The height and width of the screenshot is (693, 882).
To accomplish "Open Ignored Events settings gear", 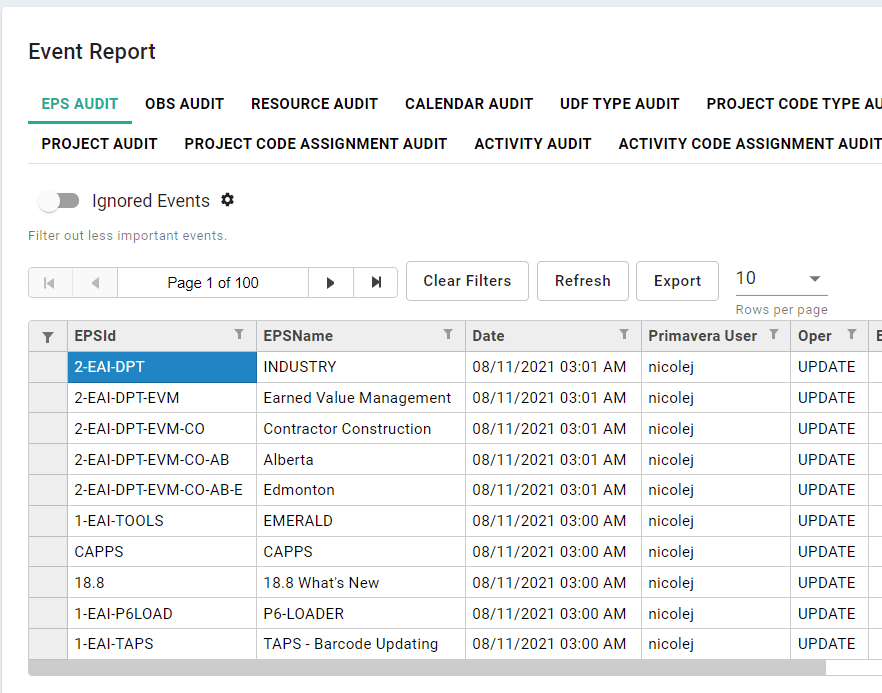I will (x=227, y=200).
